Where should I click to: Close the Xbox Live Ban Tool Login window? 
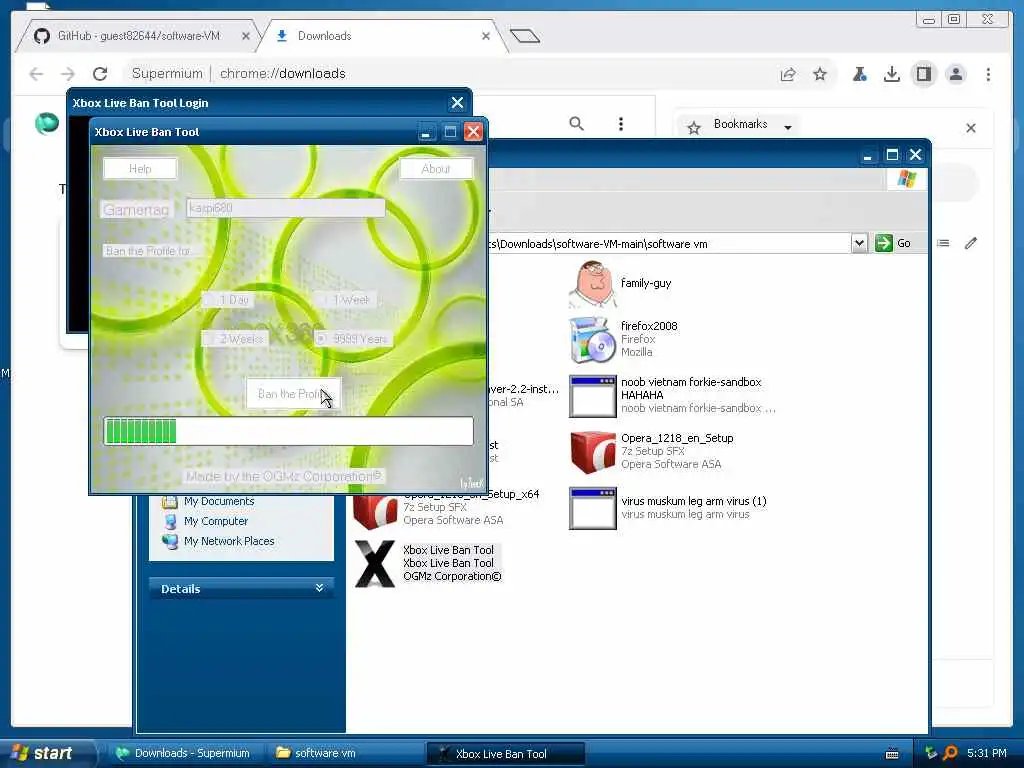coord(457,103)
